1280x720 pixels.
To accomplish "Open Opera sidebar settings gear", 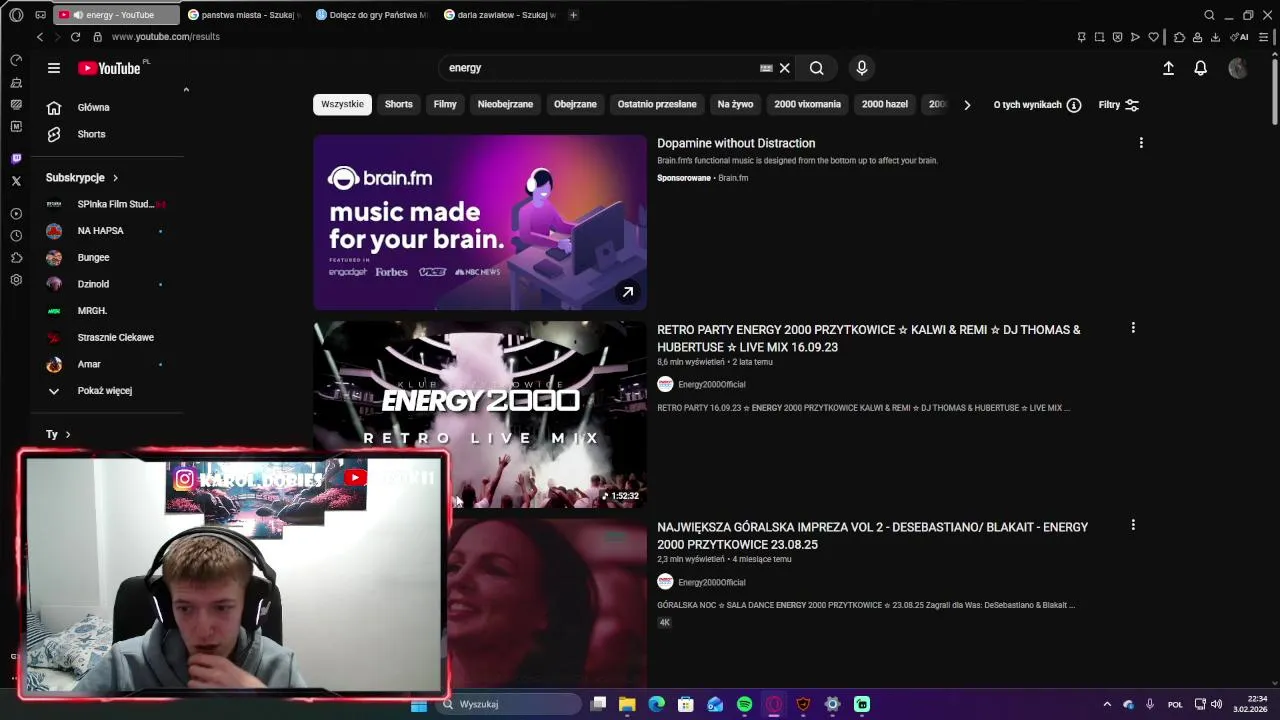I will 16,280.
